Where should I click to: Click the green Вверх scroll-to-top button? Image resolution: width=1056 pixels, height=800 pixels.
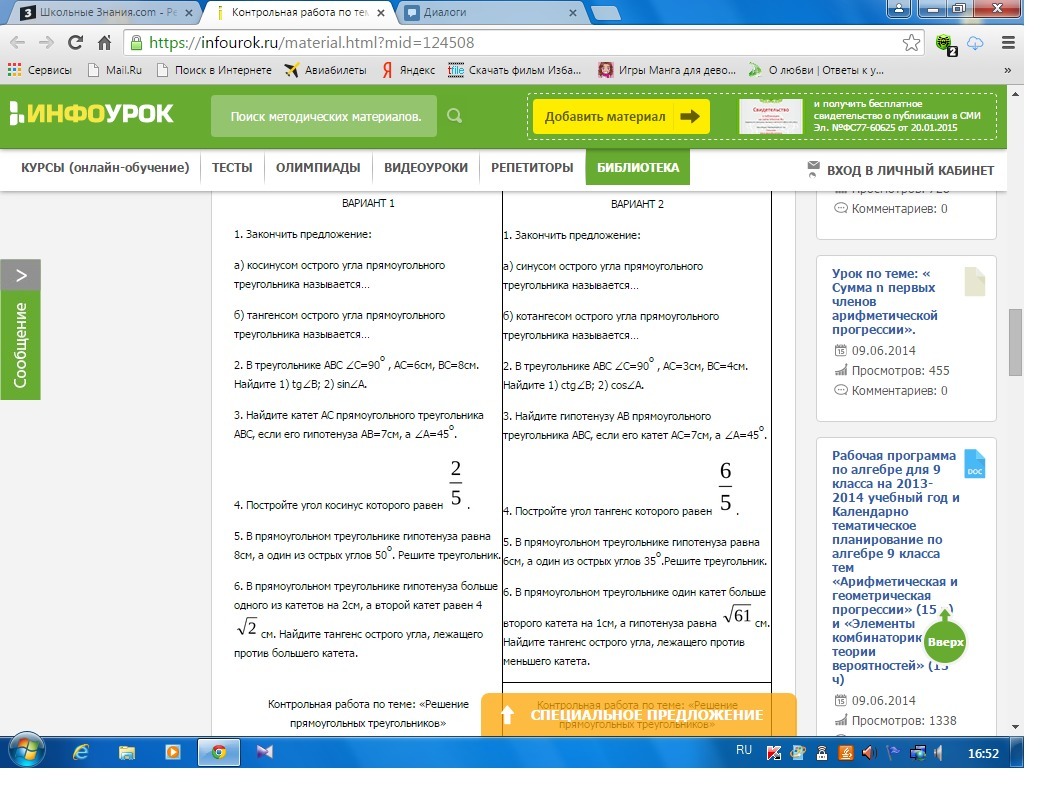[x=945, y=640]
